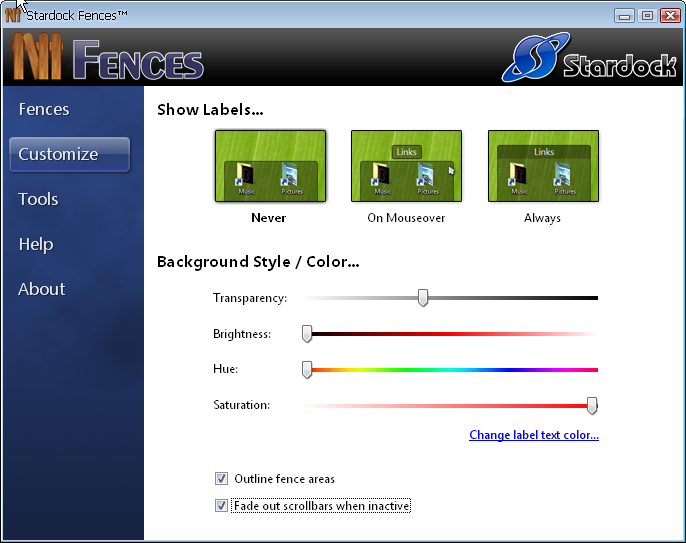Viewport: 686px width, 543px height.
Task: Select the Customize sidebar tab
Action: (70, 154)
